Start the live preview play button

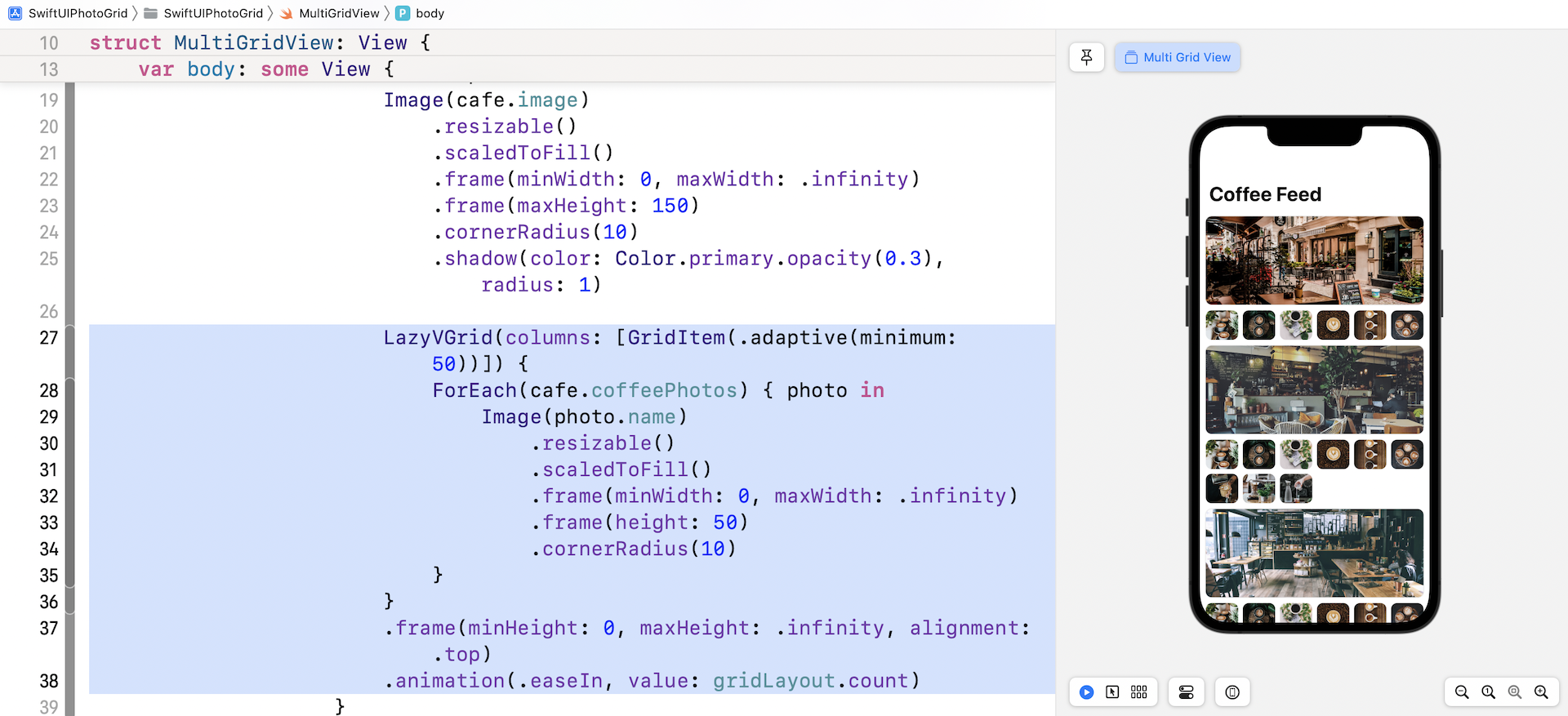[1086, 692]
